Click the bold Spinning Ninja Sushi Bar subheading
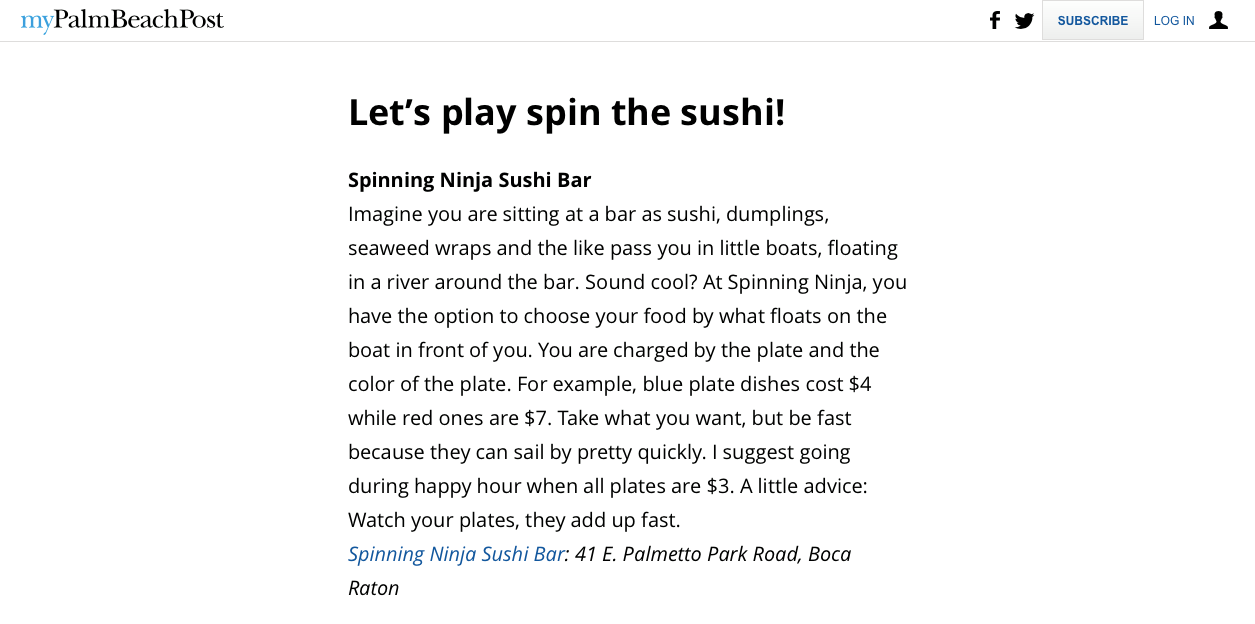Screen dimensions: 1255x624 pyautogui.click(x=469, y=180)
